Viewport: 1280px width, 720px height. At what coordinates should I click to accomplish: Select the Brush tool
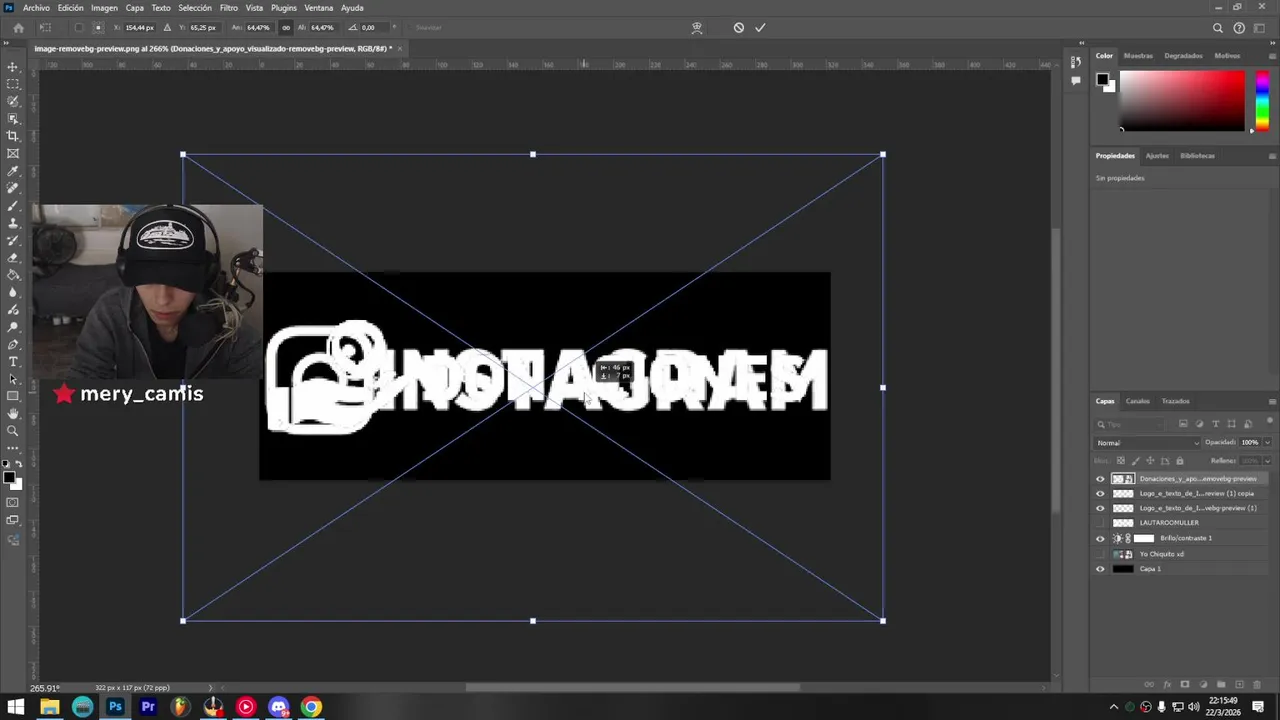[13, 205]
